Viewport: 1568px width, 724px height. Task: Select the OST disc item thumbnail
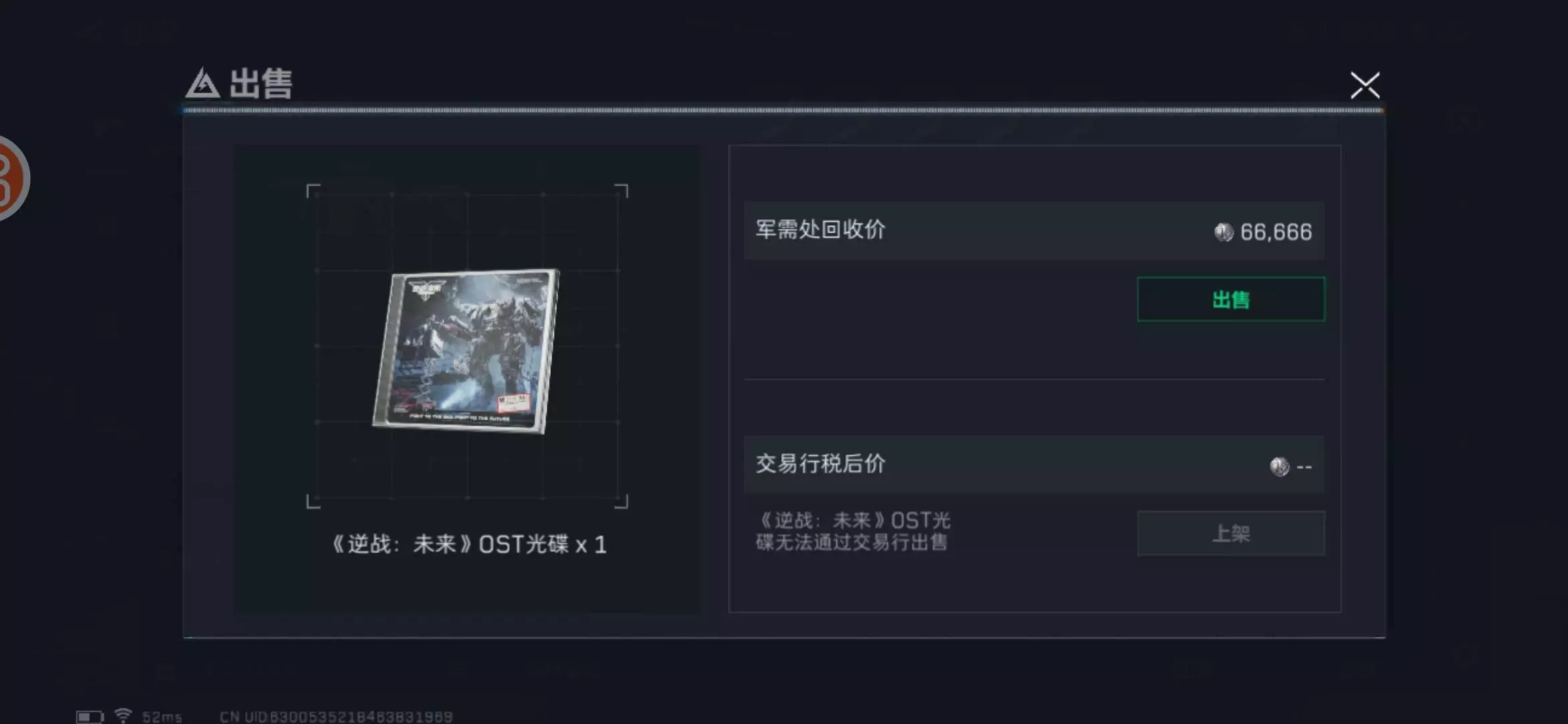coord(467,351)
